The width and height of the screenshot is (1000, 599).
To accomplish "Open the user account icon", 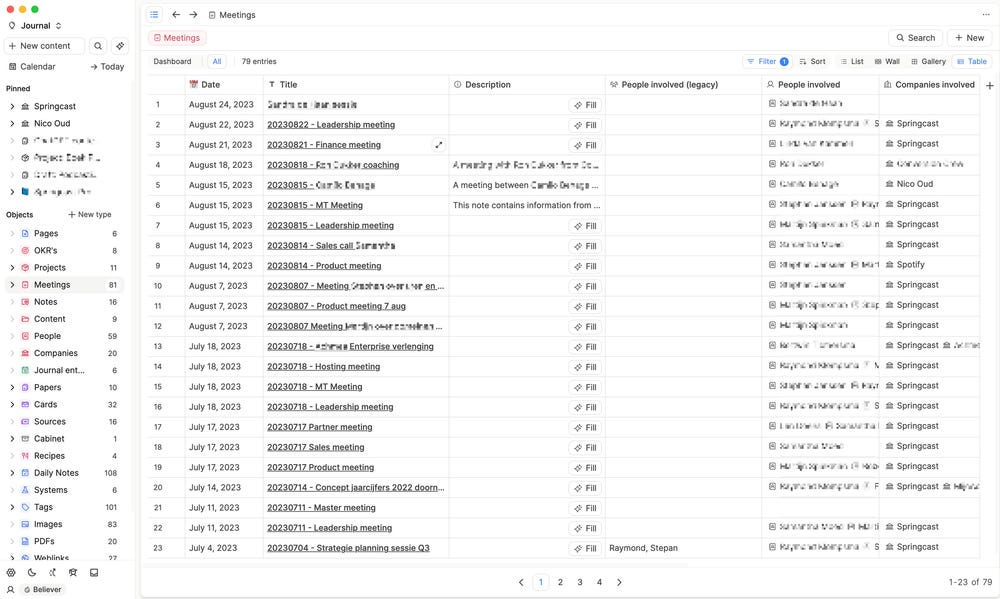I will [10, 589].
